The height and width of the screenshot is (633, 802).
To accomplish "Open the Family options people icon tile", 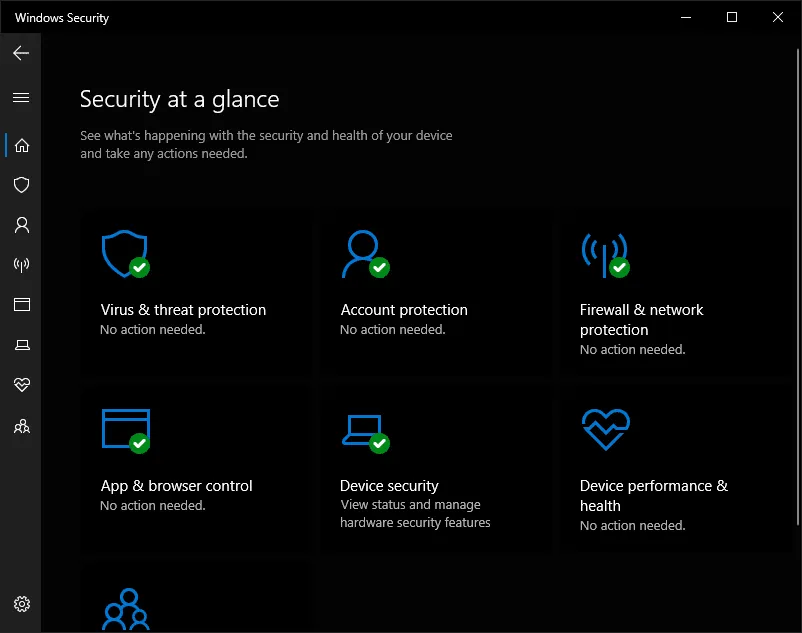I will point(126,609).
